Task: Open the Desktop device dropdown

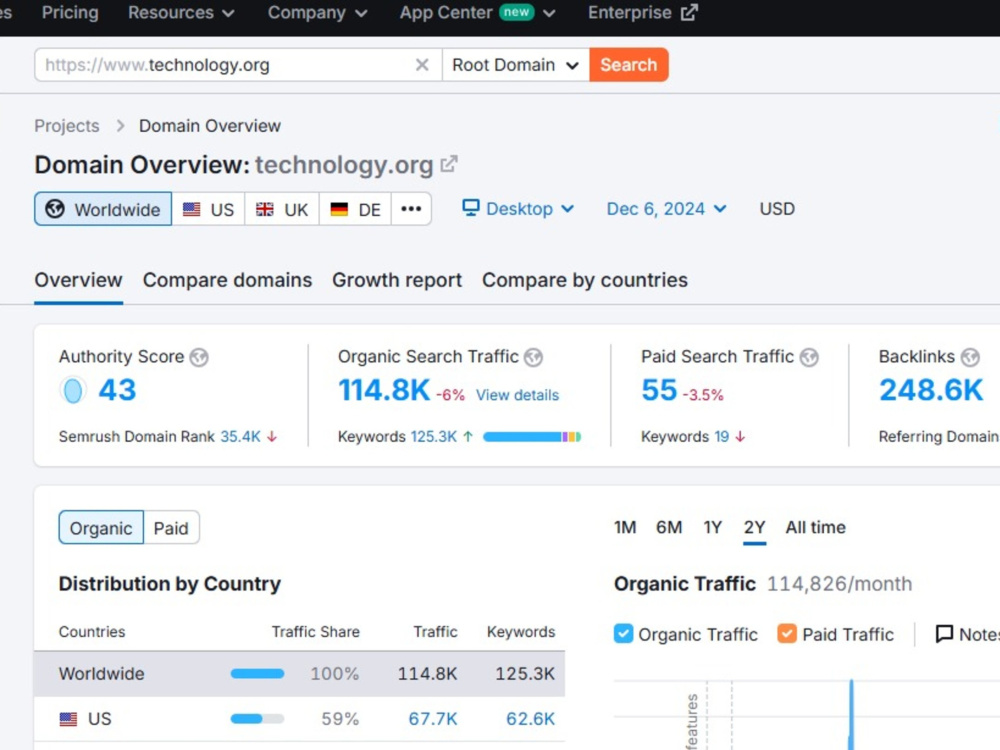Action: (518, 209)
